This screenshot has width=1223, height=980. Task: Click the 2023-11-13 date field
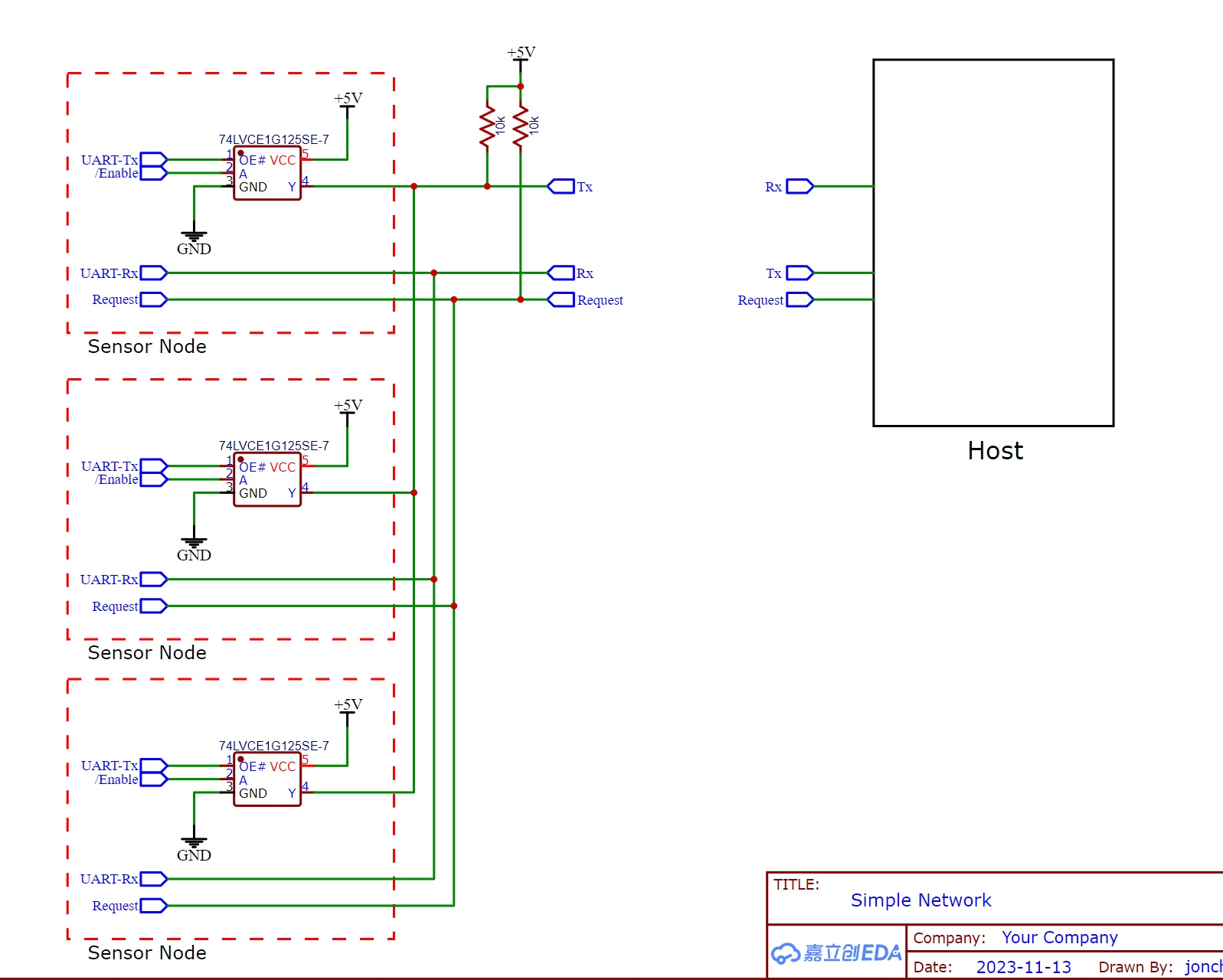[x=1024, y=967]
